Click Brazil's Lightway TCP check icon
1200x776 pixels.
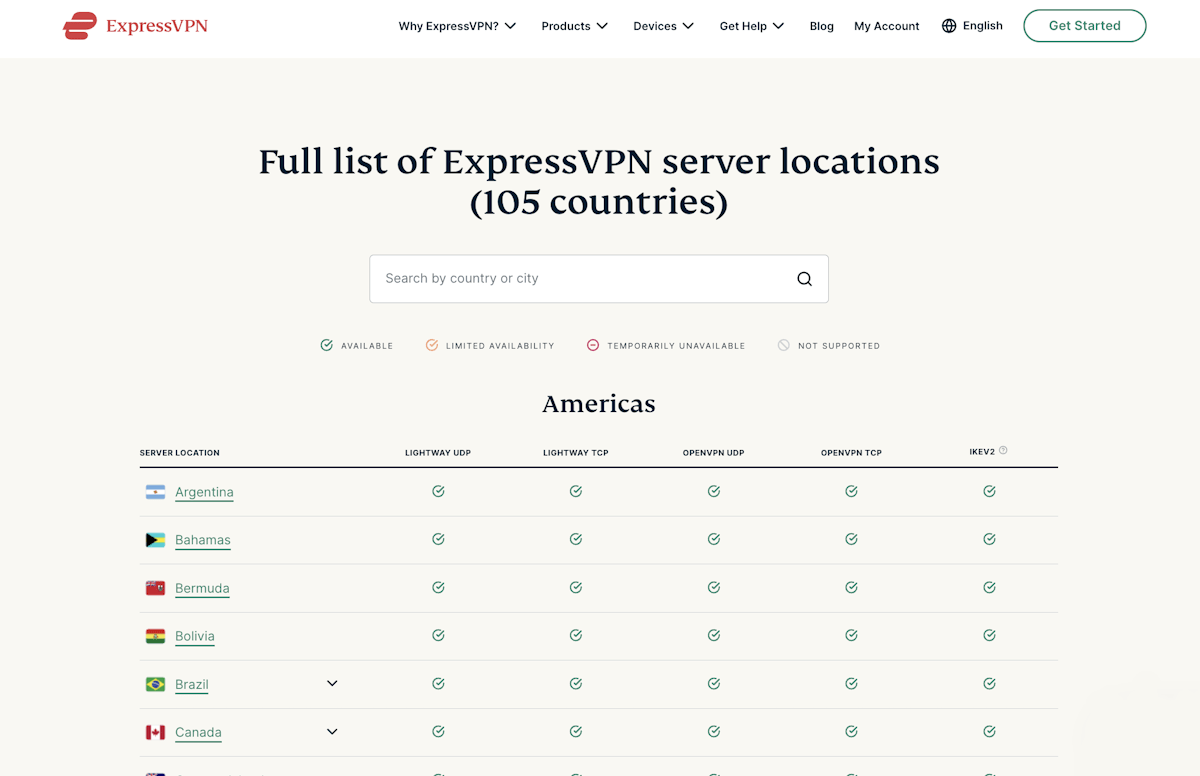pos(576,683)
